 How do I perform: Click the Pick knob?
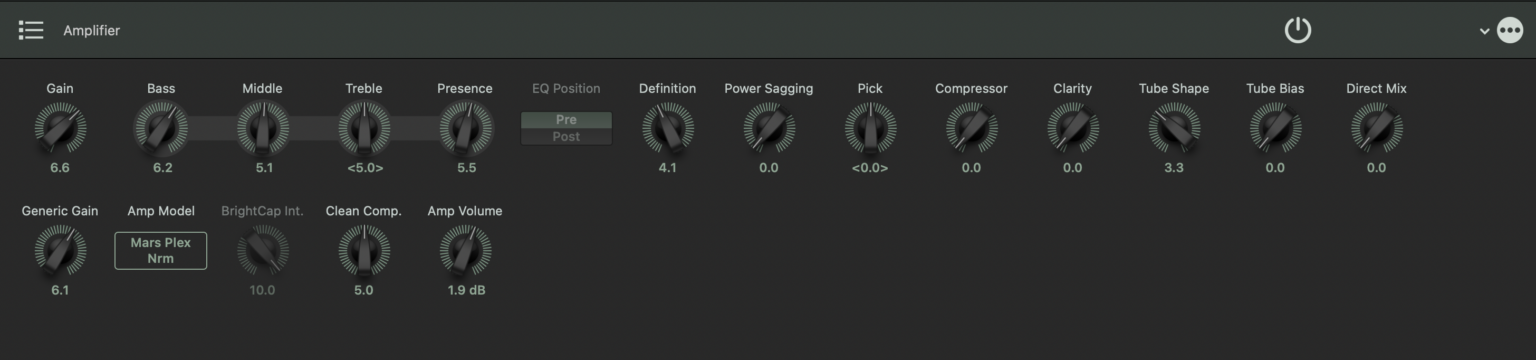pyautogui.click(x=870, y=128)
